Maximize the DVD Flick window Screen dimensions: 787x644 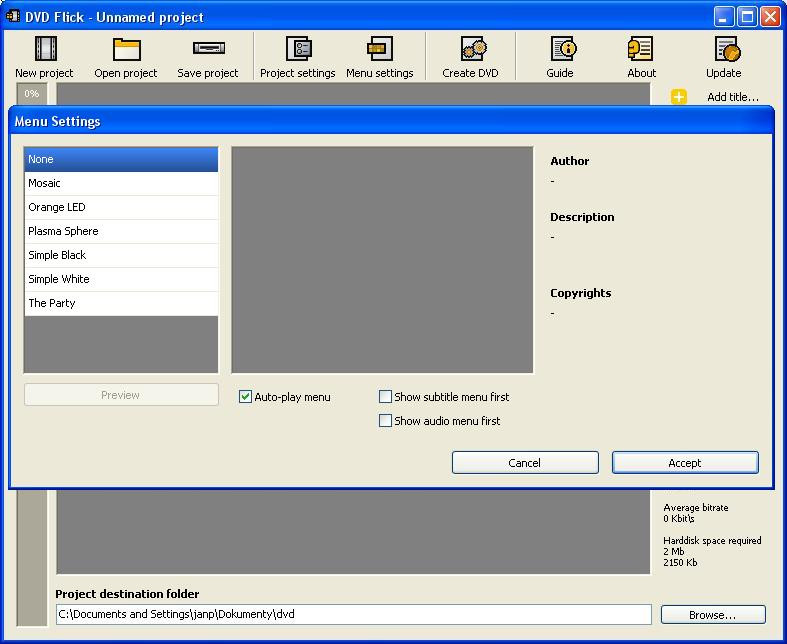746,17
